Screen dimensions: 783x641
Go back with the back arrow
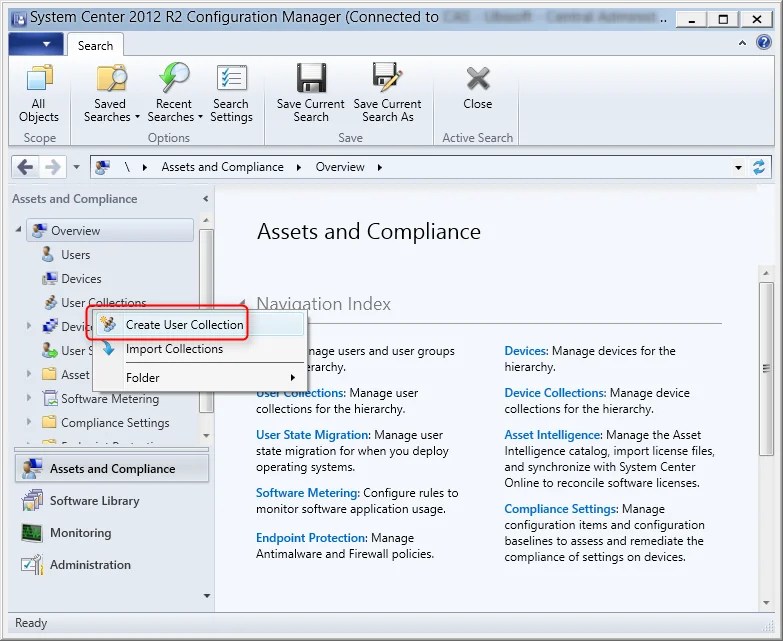click(25, 167)
